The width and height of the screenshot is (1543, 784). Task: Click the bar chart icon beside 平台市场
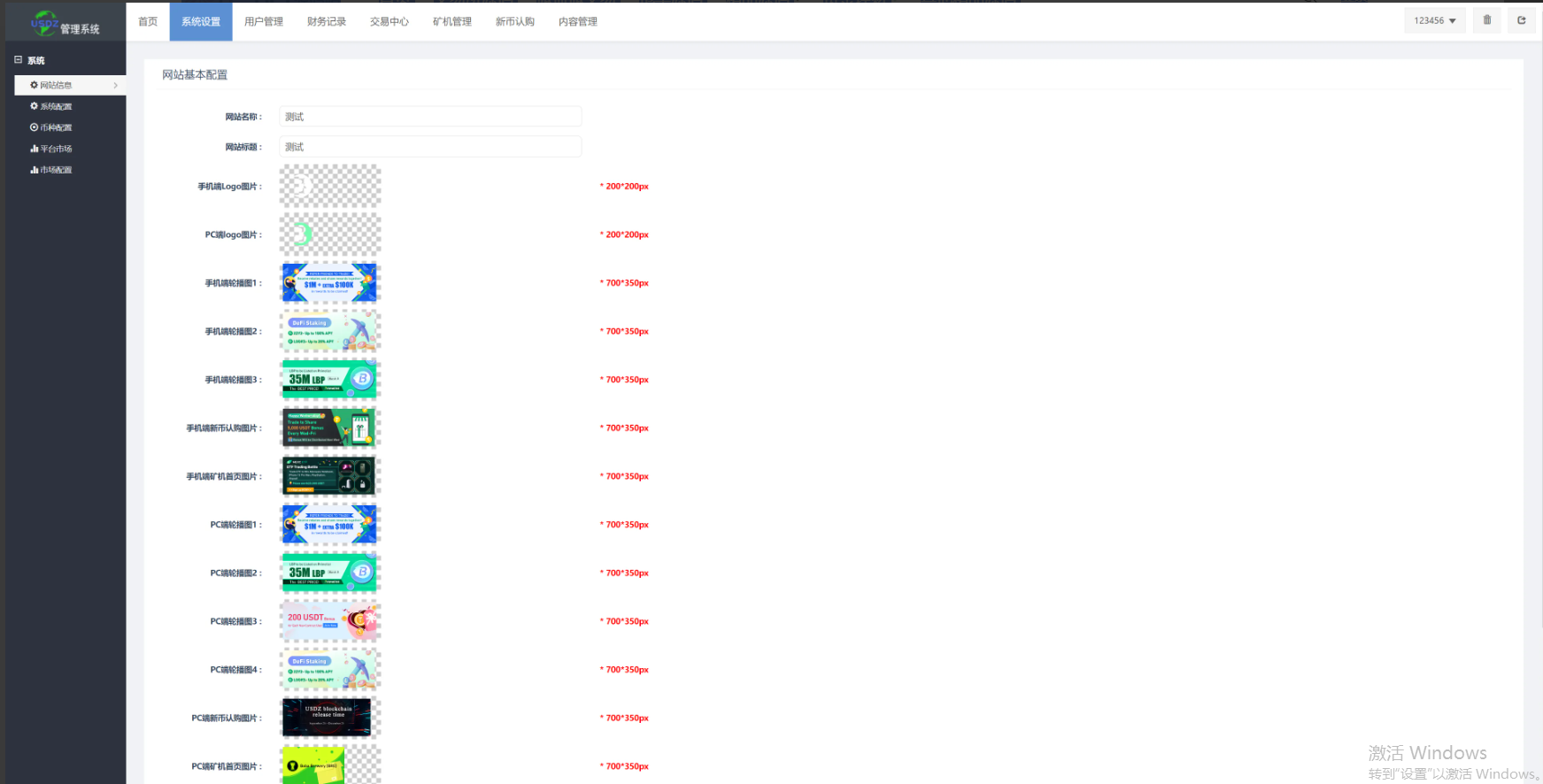[35, 149]
